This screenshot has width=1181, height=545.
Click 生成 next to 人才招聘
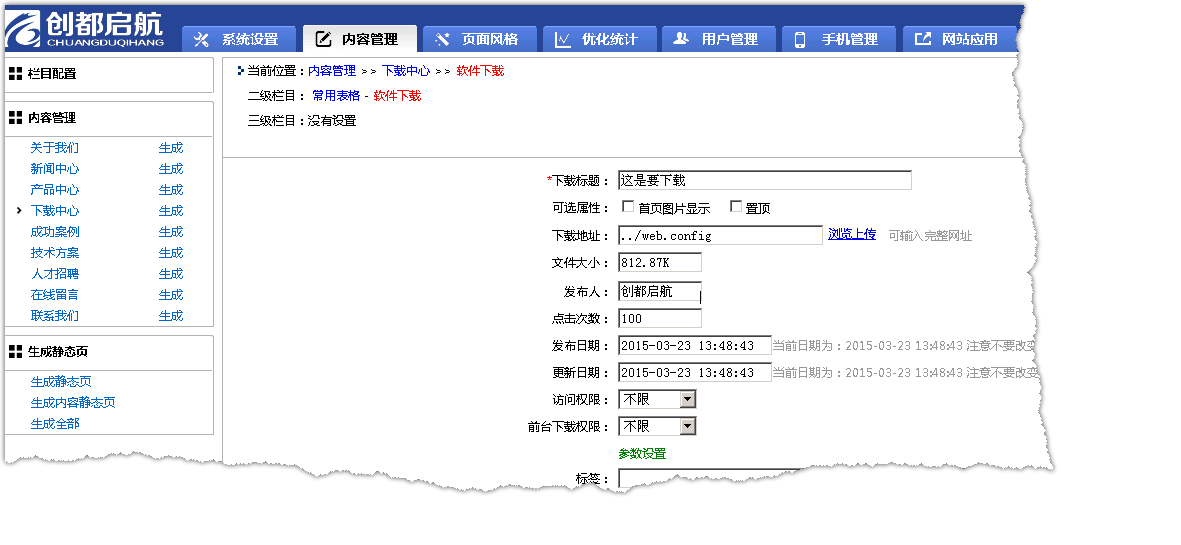[x=171, y=274]
